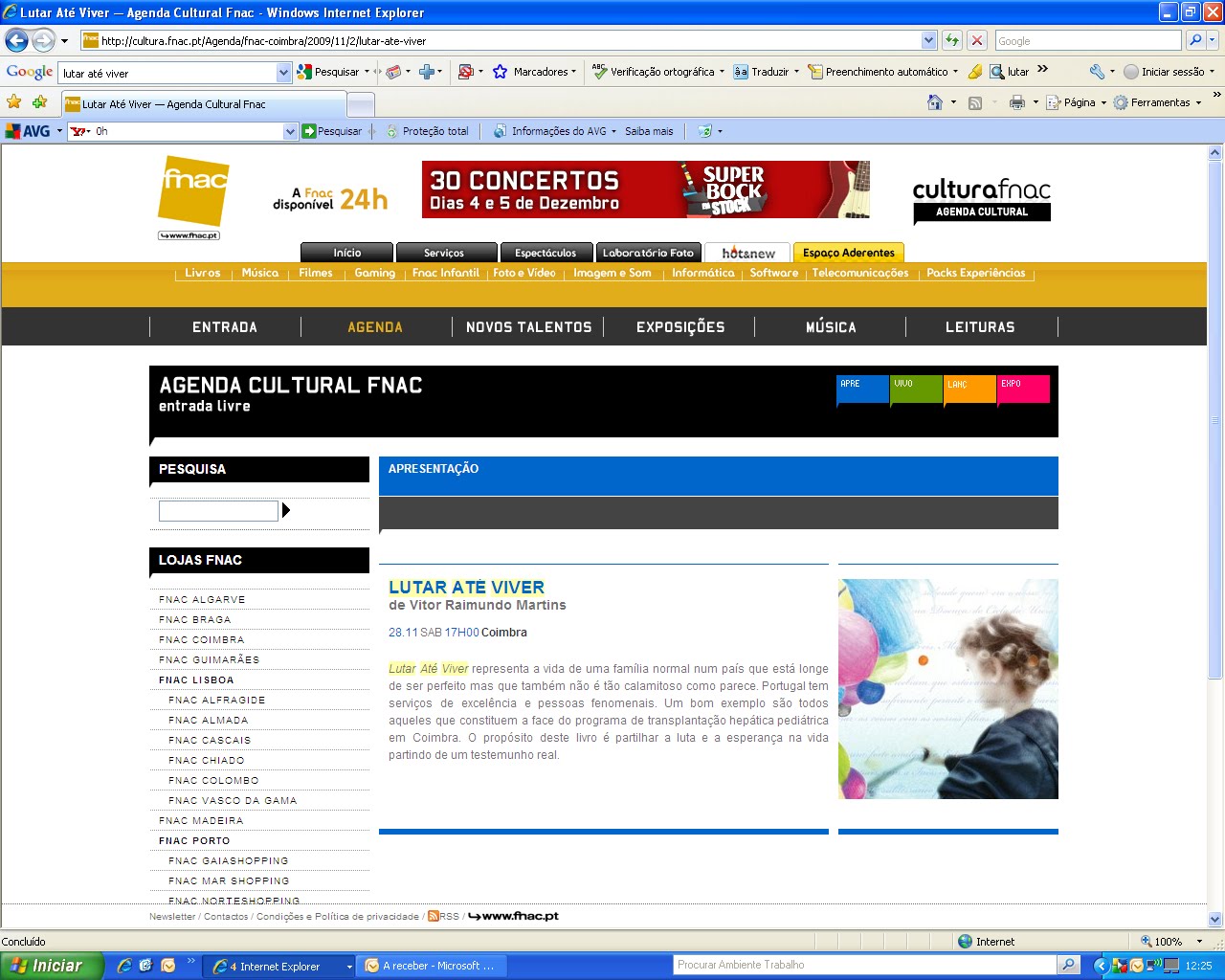Go back with the browser Back arrow

pos(17,40)
